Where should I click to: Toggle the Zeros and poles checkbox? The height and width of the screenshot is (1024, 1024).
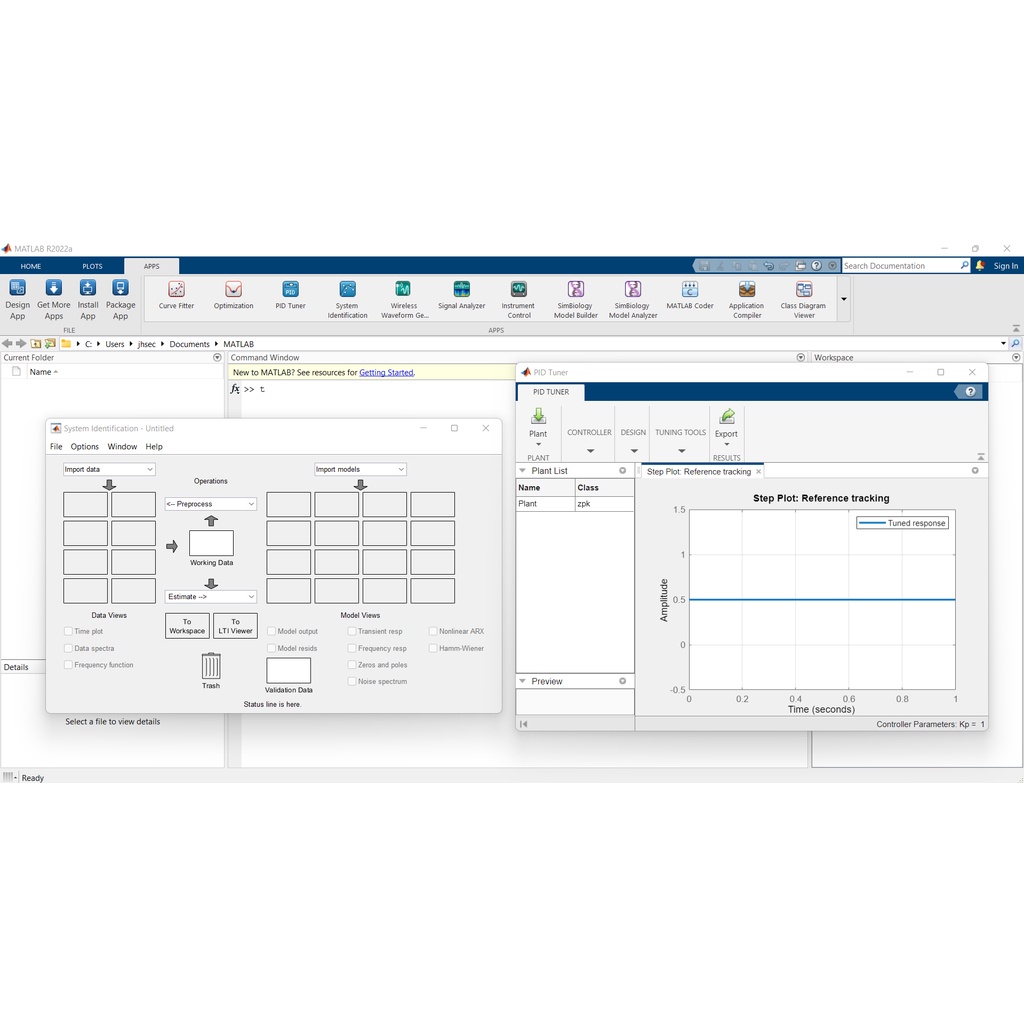[352, 665]
